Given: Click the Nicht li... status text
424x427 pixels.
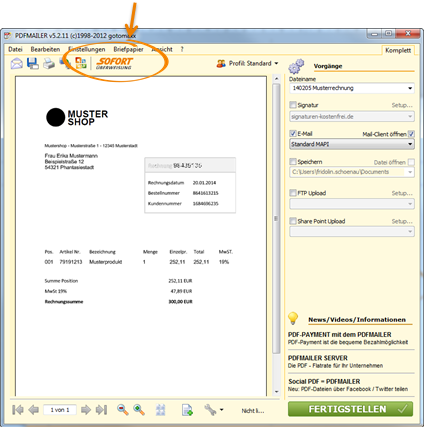Looking at the screenshot, I should point(253,411).
